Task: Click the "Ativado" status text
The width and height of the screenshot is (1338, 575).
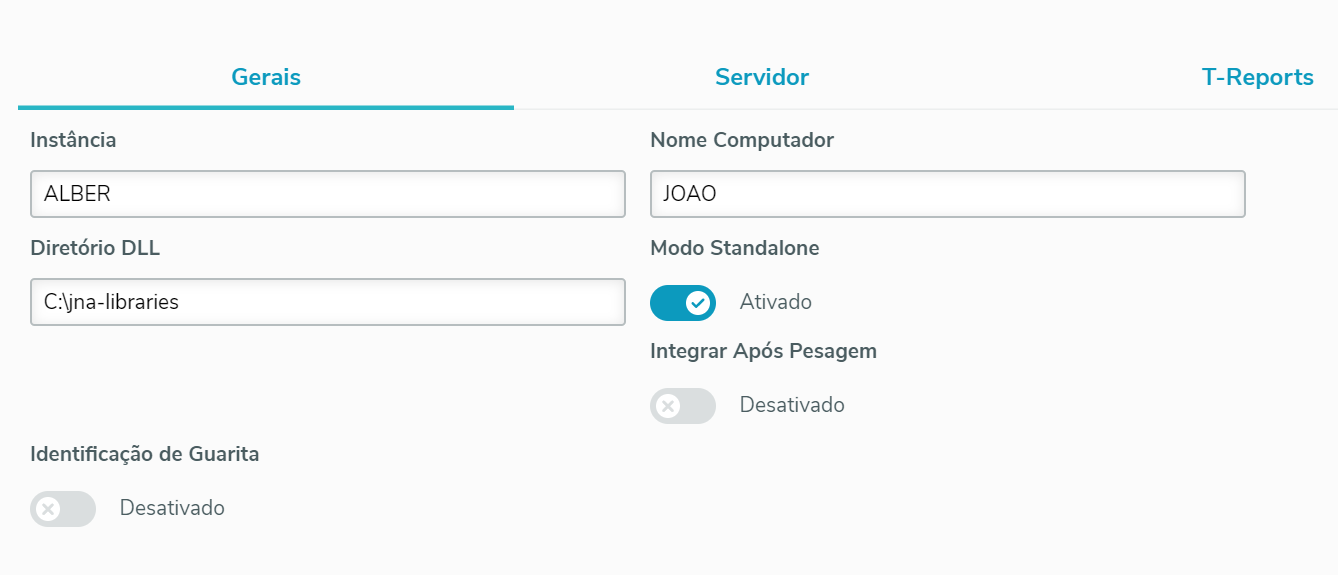Action: click(x=775, y=302)
